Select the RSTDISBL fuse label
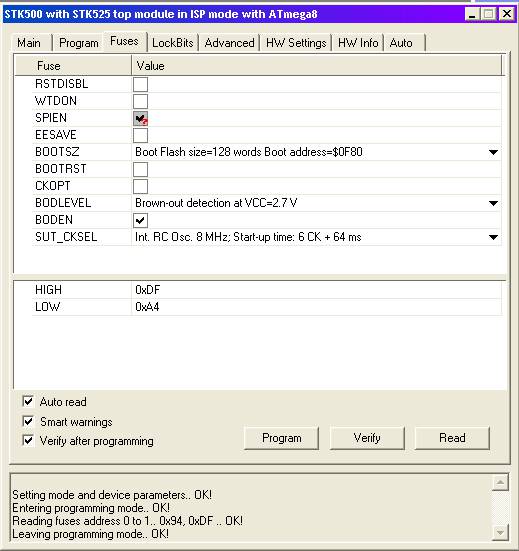 click(61, 84)
